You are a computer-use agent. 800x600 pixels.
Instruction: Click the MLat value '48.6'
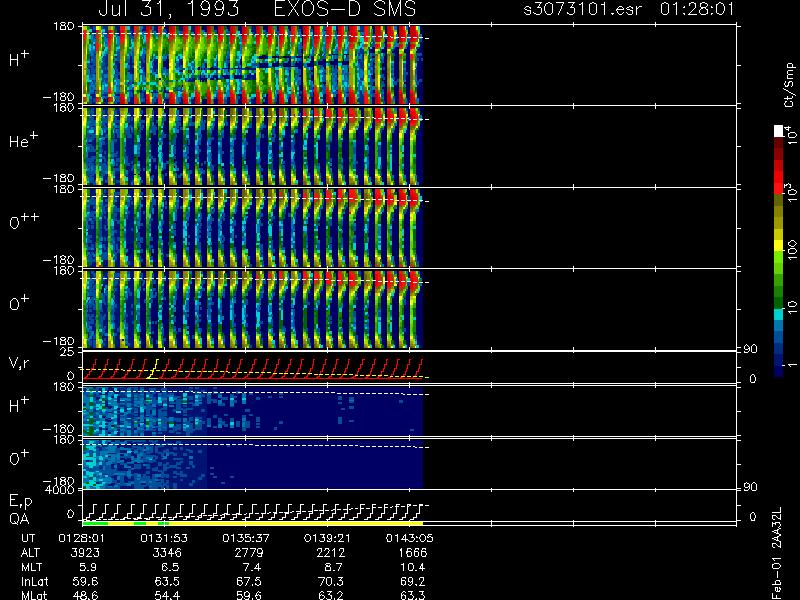coord(85,595)
